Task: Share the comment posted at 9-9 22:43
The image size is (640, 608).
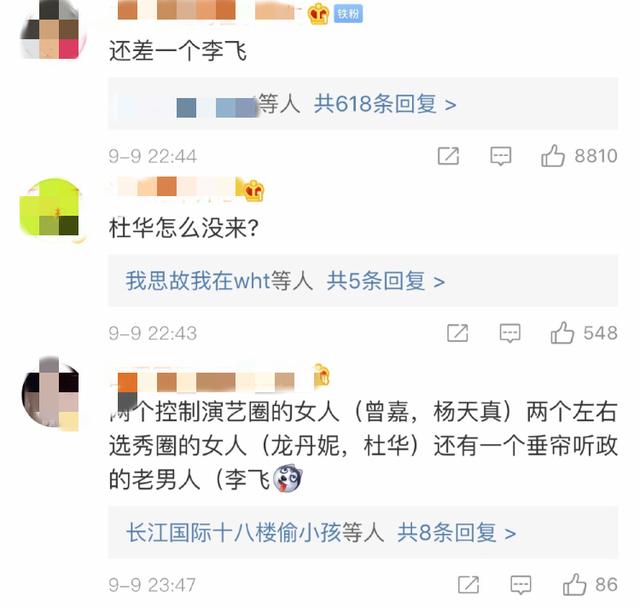Action: [457, 333]
